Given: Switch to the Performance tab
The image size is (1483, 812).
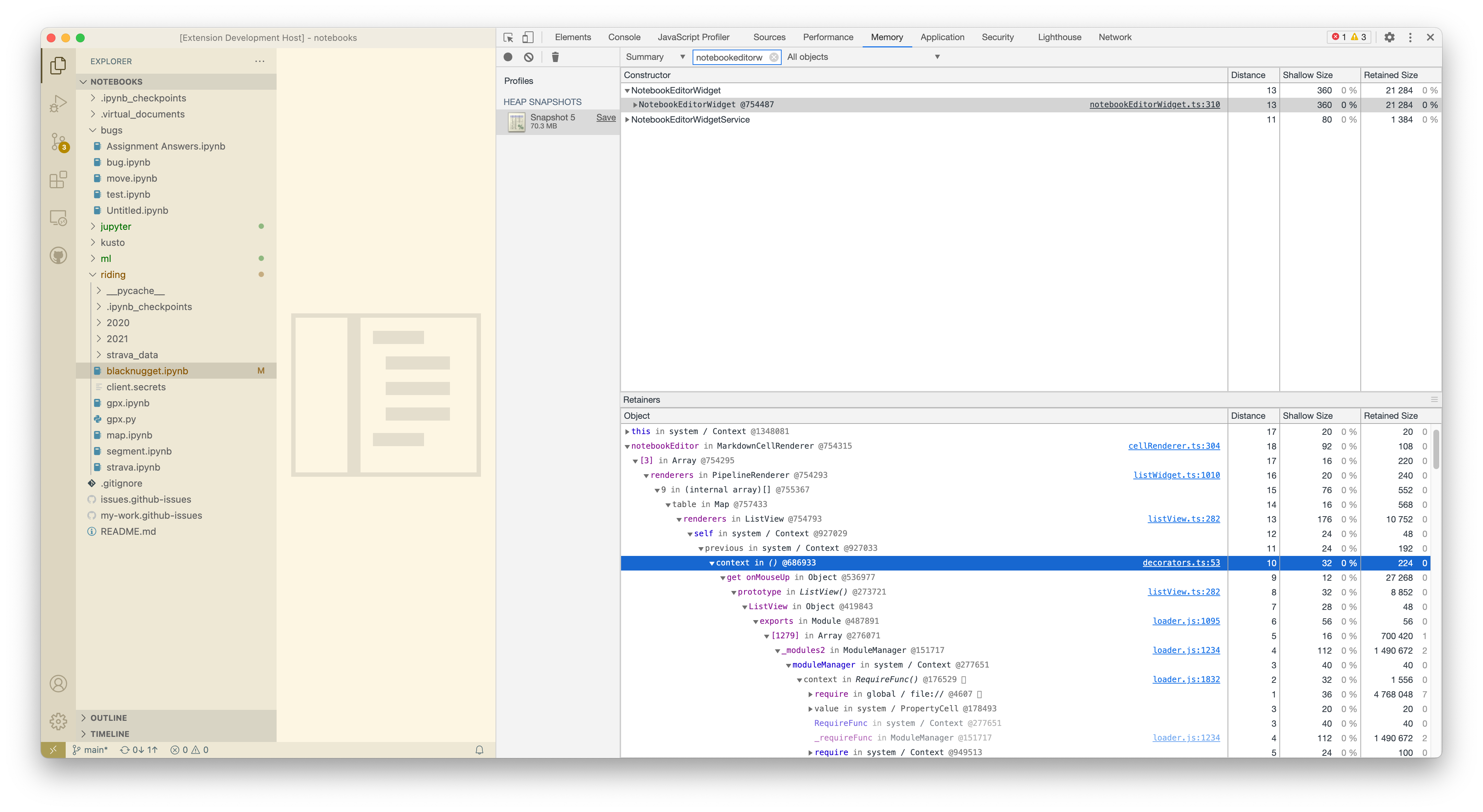Looking at the screenshot, I should point(828,38).
